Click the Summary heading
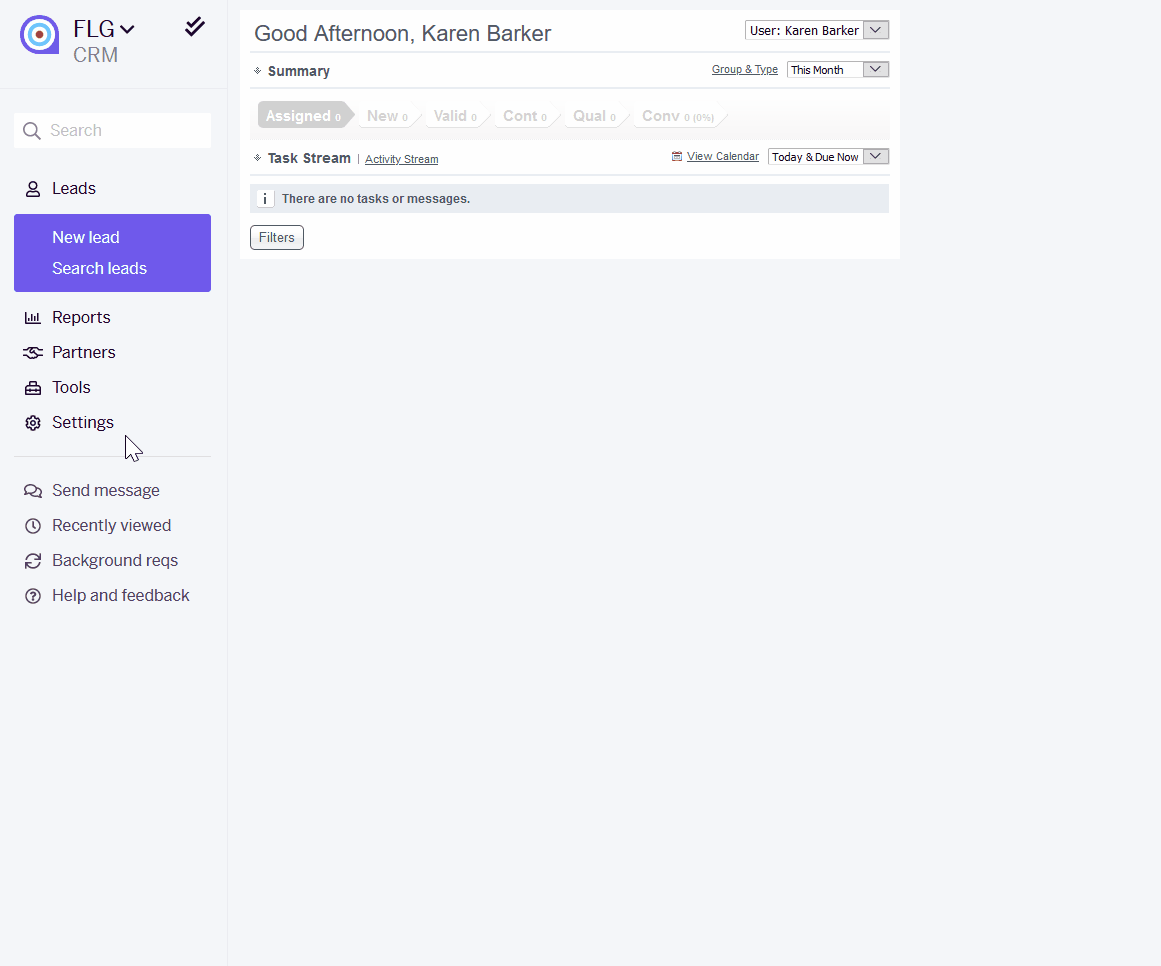The image size is (1161, 966). click(x=298, y=71)
